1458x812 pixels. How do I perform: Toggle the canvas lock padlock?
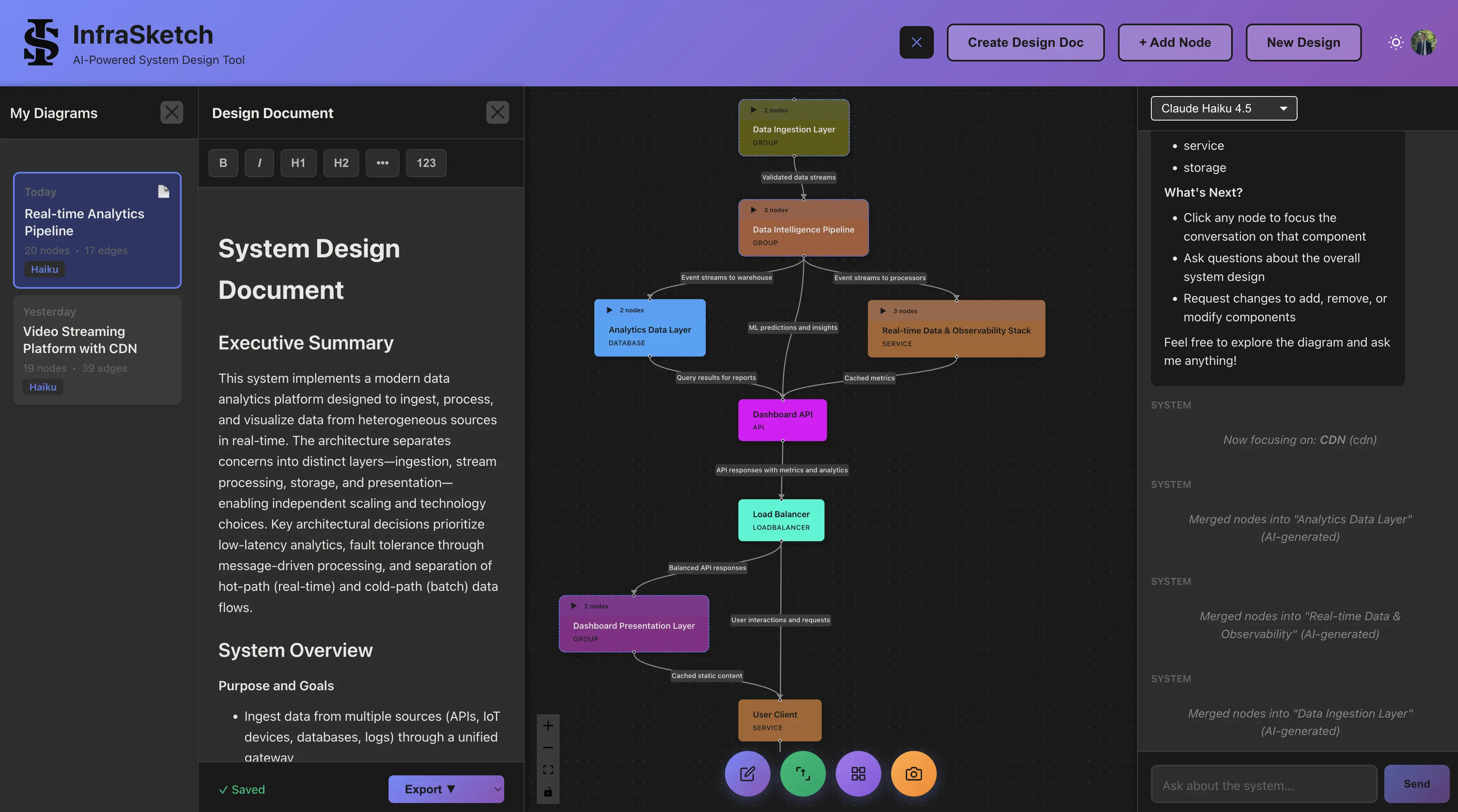click(x=547, y=792)
